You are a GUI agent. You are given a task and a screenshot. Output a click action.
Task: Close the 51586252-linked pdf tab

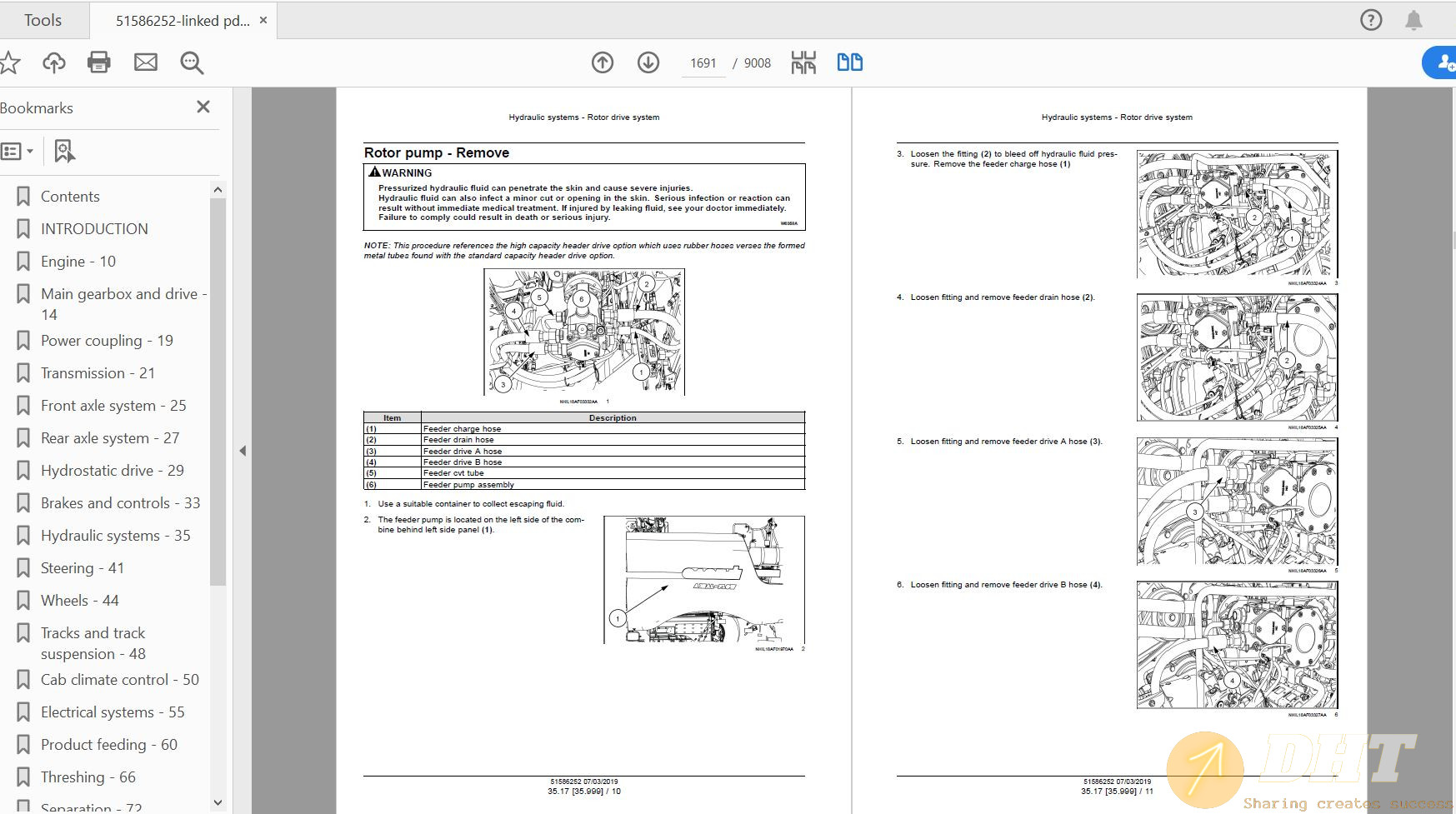[x=263, y=20]
